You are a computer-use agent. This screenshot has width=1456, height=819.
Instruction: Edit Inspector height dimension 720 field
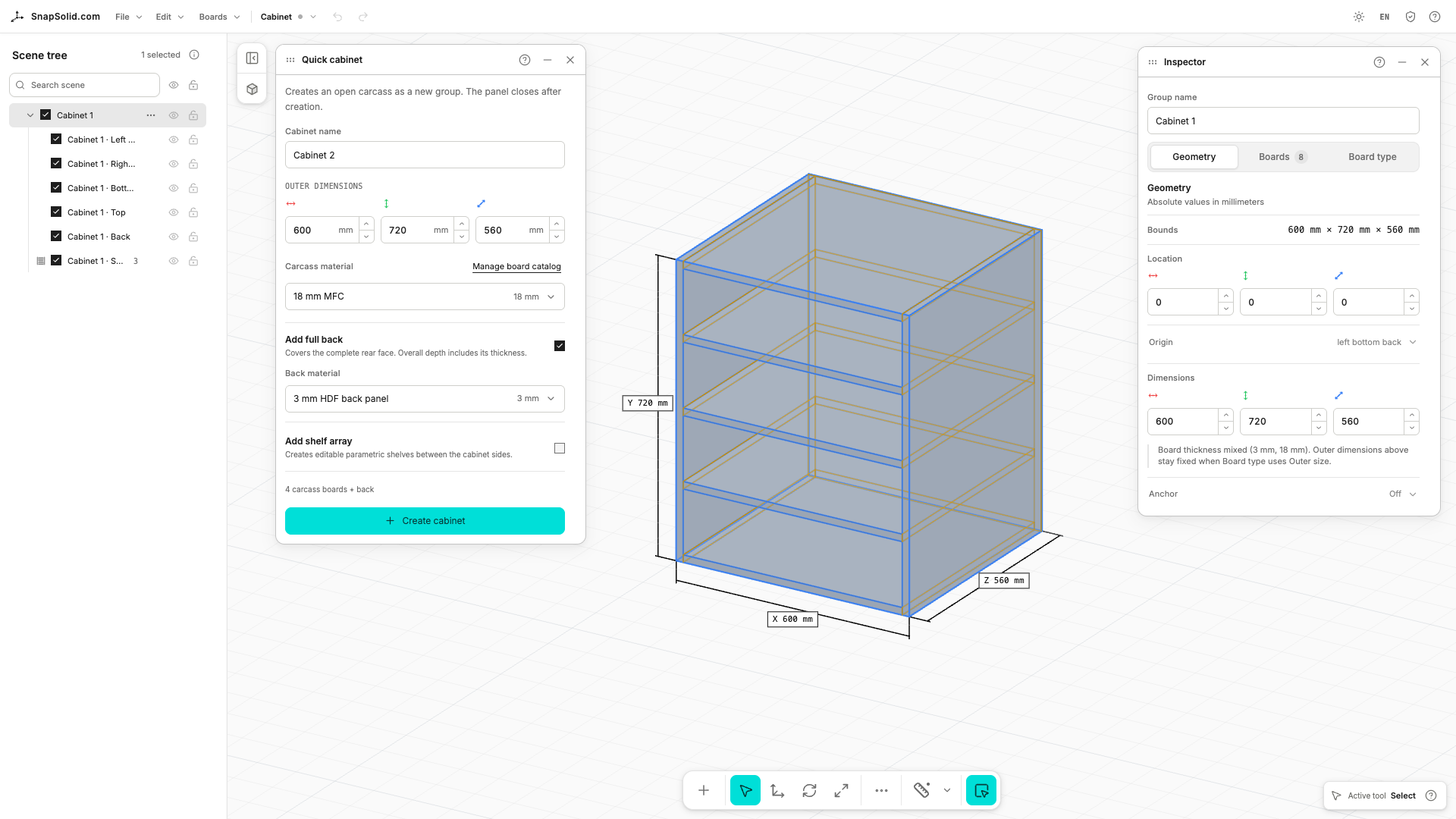click(x=1276, y=422)
